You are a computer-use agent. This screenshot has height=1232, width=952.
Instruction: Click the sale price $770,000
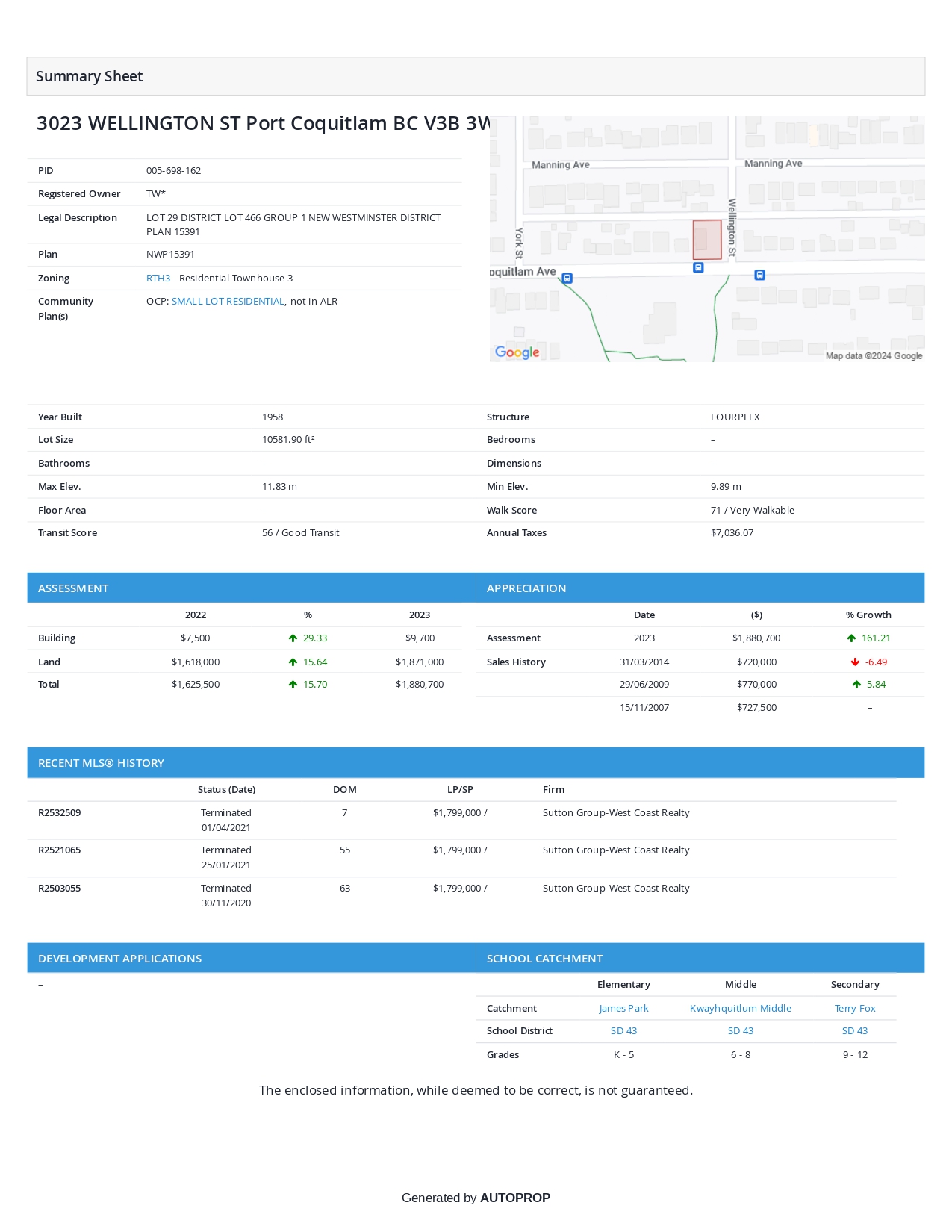click(756, 685)
